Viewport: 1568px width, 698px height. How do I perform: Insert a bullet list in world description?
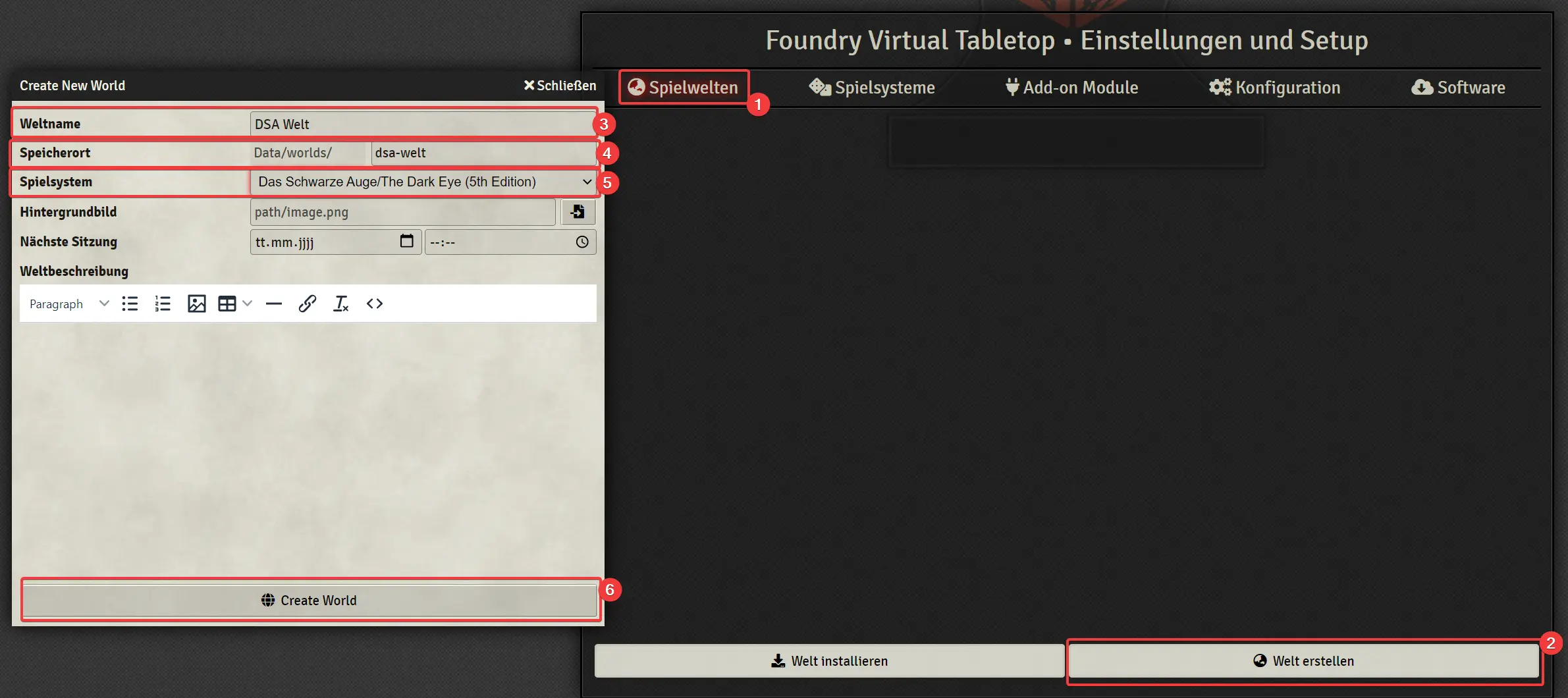coord(130,304)
